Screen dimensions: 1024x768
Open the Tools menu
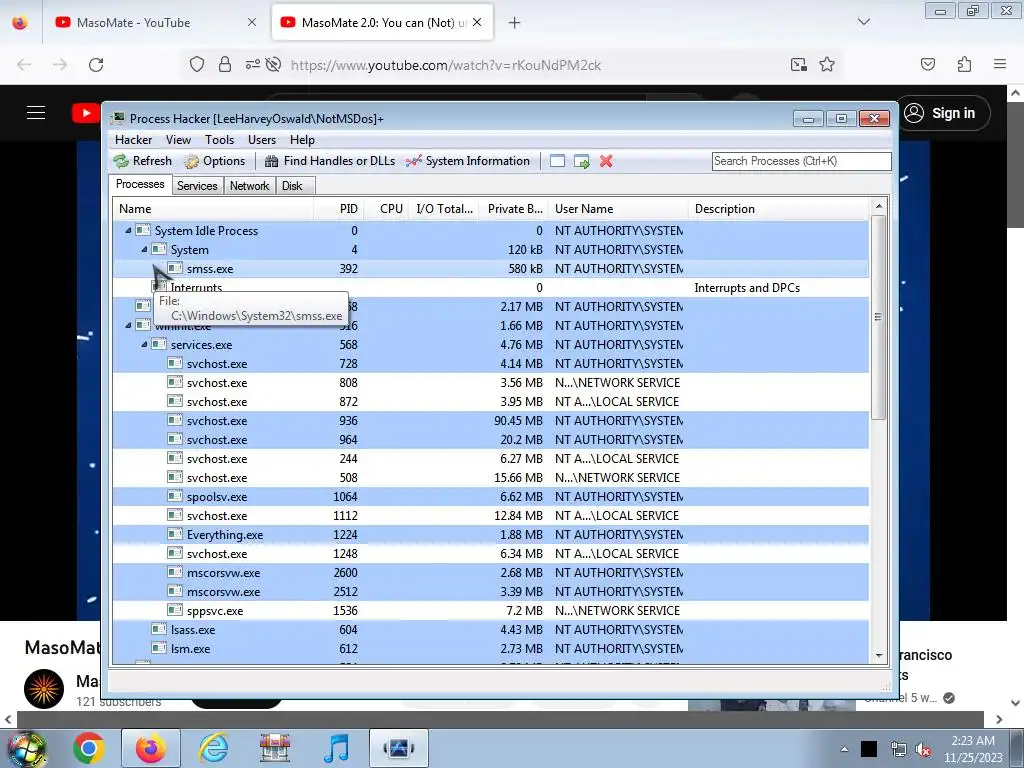[219, 140]
